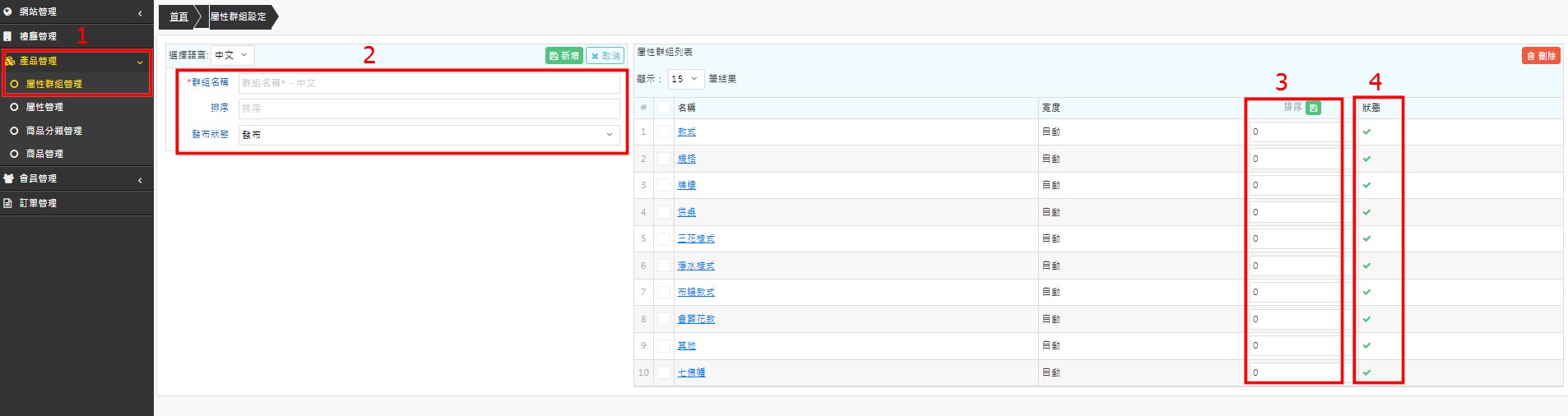This screenshot has height=416, width=1568.
Task: Click the 群組名稱 text input field
Action: [x=429, y=83]
